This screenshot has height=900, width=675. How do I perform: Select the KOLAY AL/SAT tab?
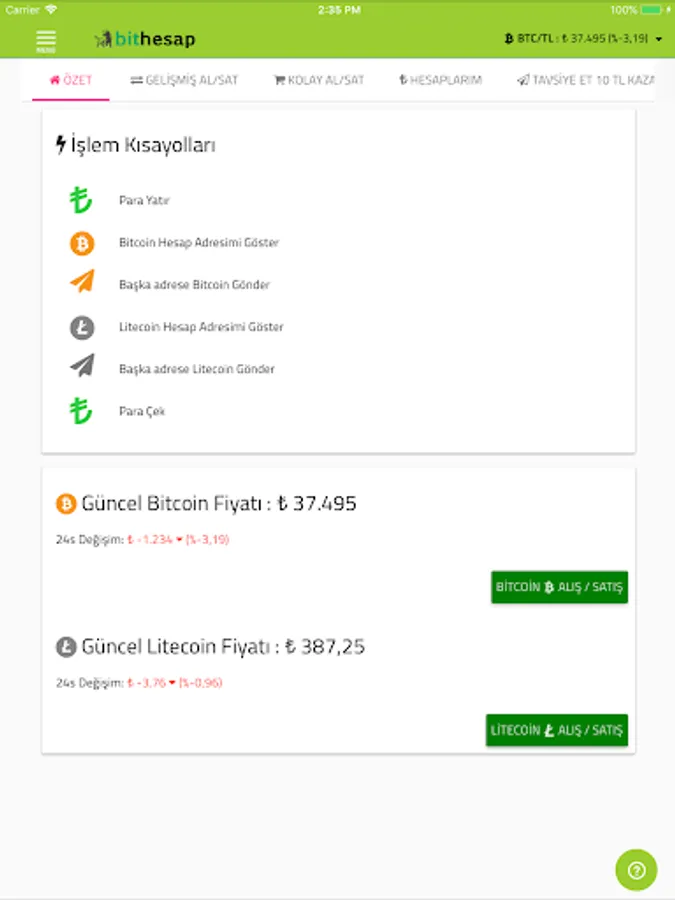point(318,80)
